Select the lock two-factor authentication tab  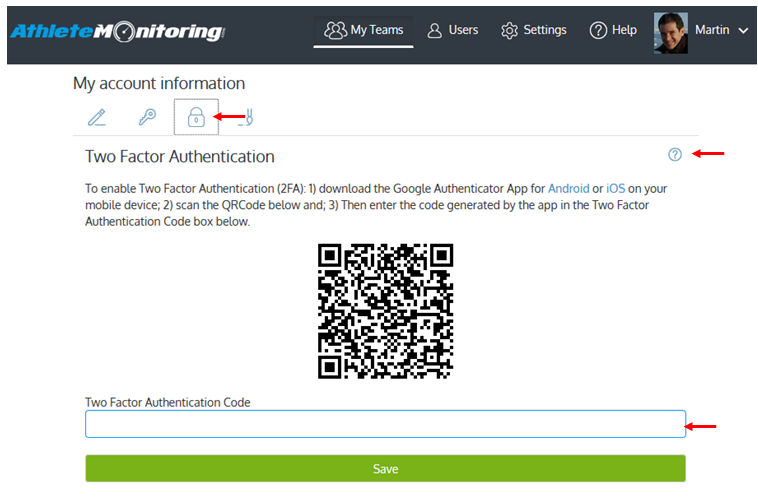point(196,117)
